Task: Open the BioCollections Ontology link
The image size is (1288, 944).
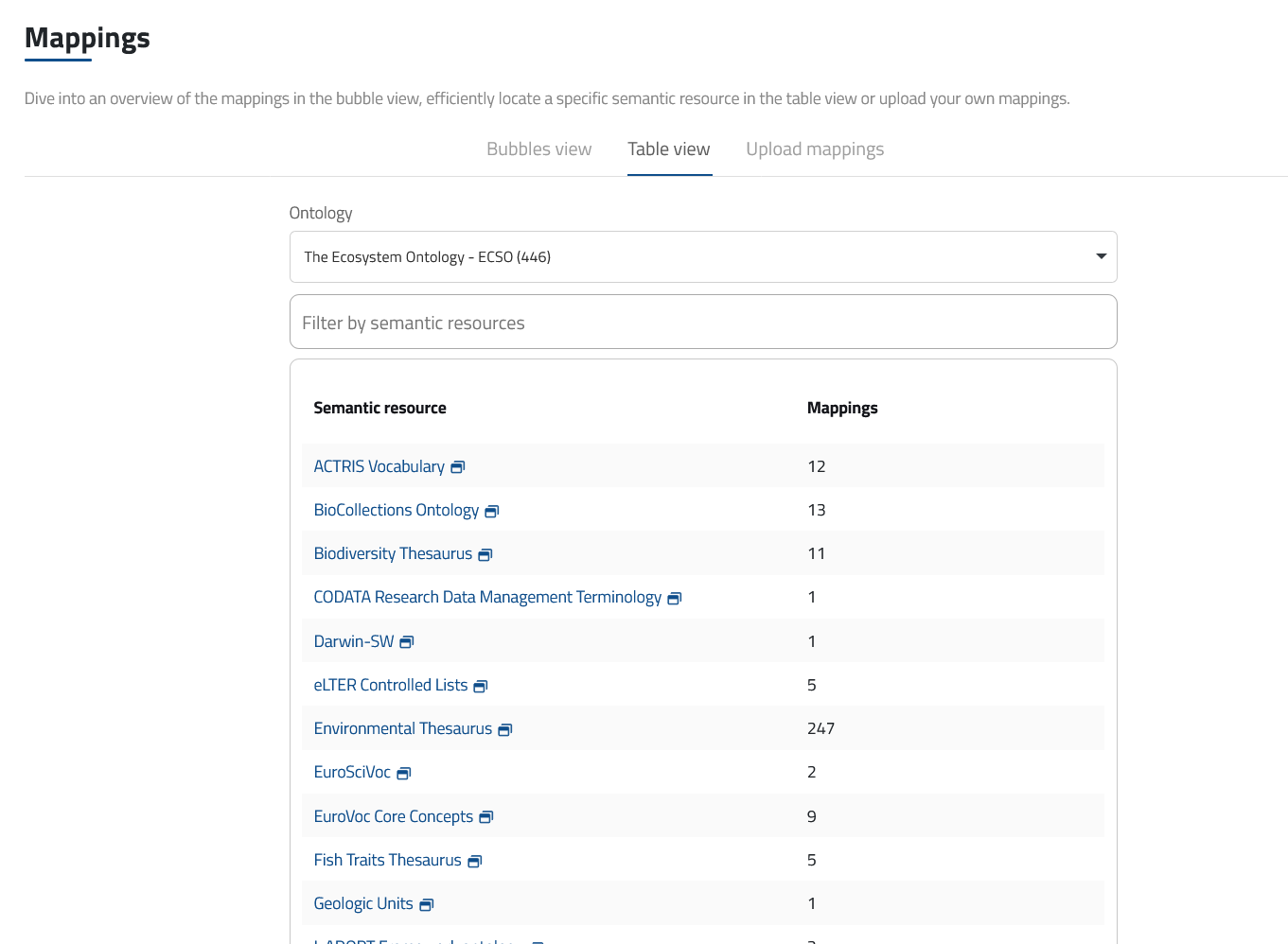Action: click(x=396, y=510)
